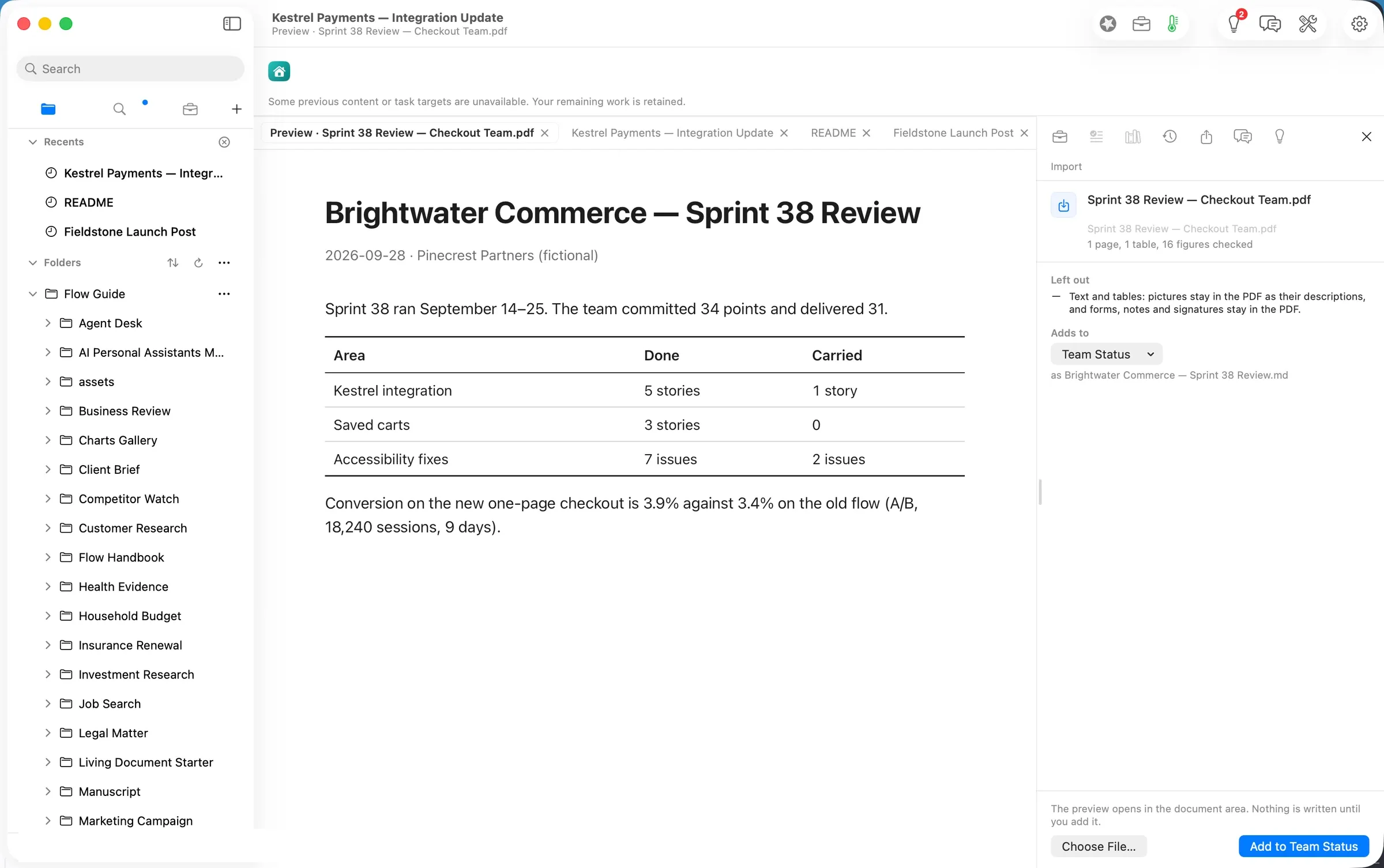Collapse the Flow Guide folder
This screenshot has height=868, width=1384.
pos(33,294)
